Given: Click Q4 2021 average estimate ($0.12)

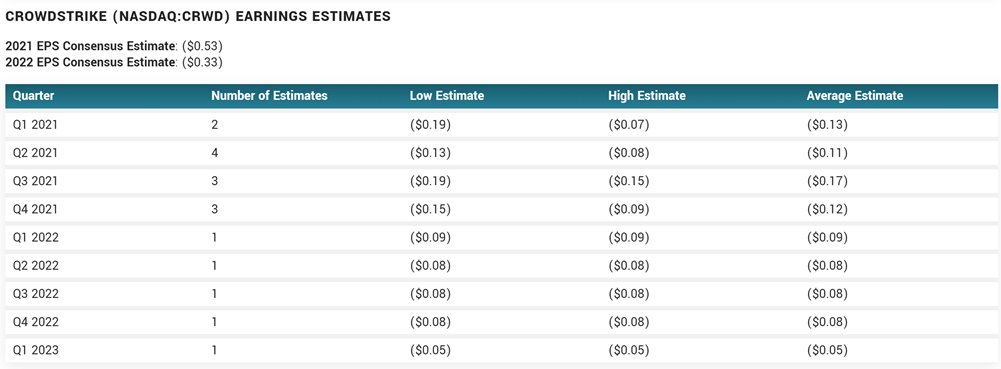Looking at the screenshot, I should 827,209.
